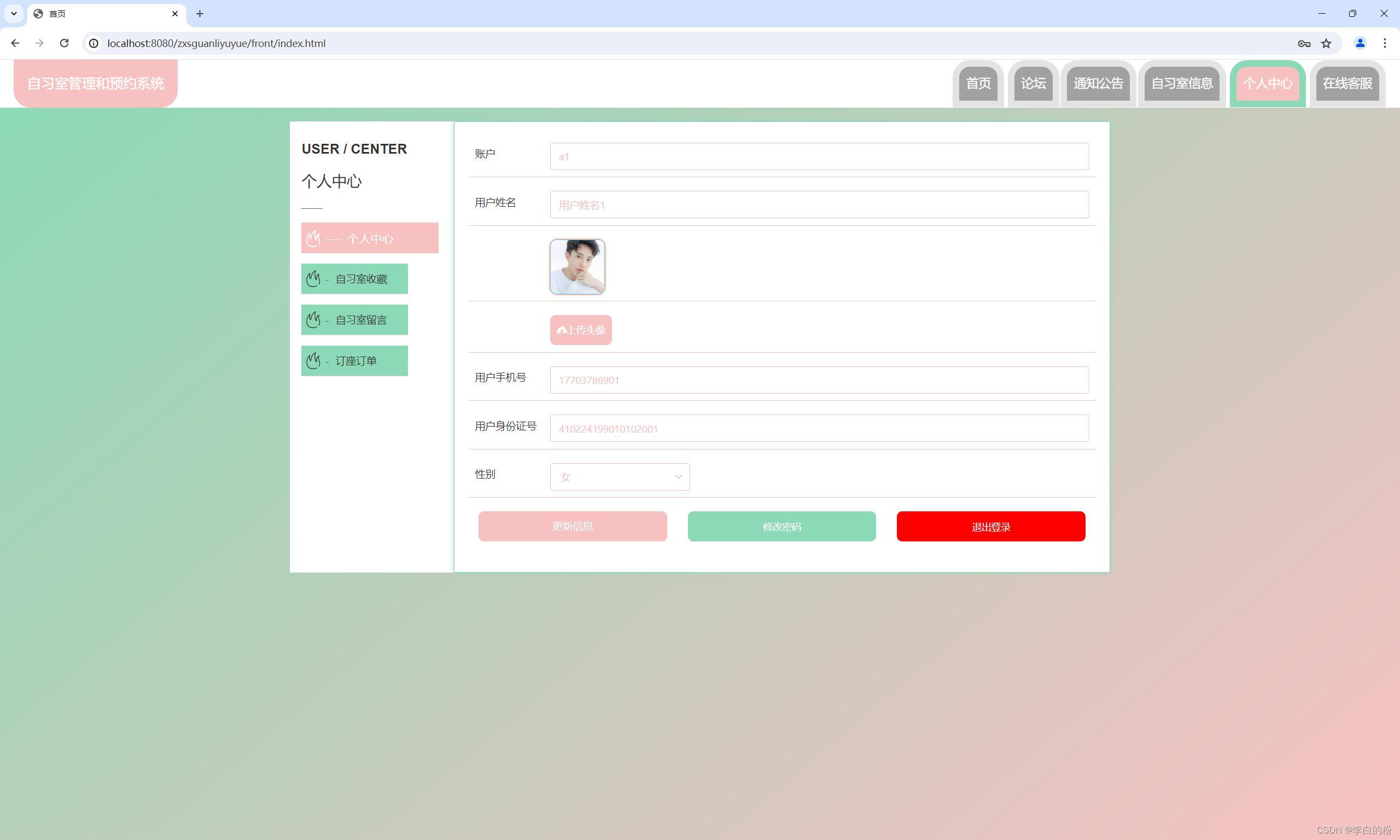Open the Chrome profile avatar icon
The height and width of the screenshot is (840, 1400).
(x=1360, y=43)
